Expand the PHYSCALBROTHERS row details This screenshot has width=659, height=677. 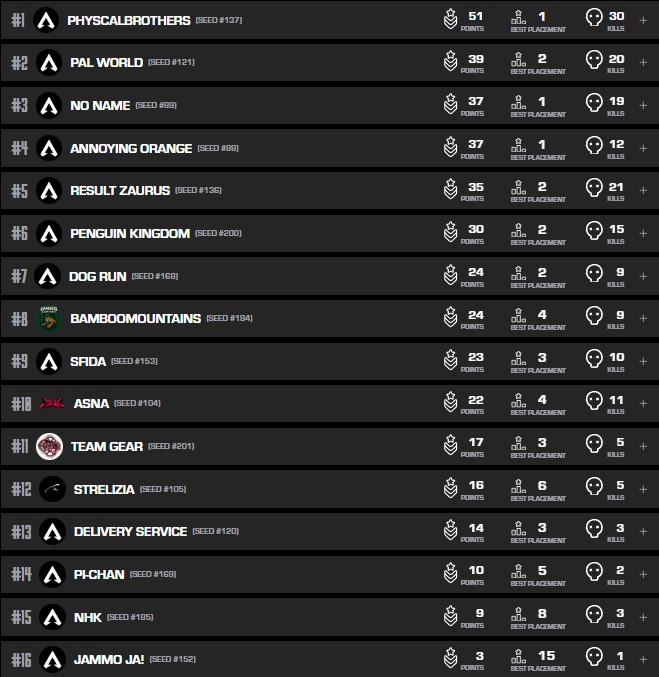pyautogui.click(x=643, y=20)
